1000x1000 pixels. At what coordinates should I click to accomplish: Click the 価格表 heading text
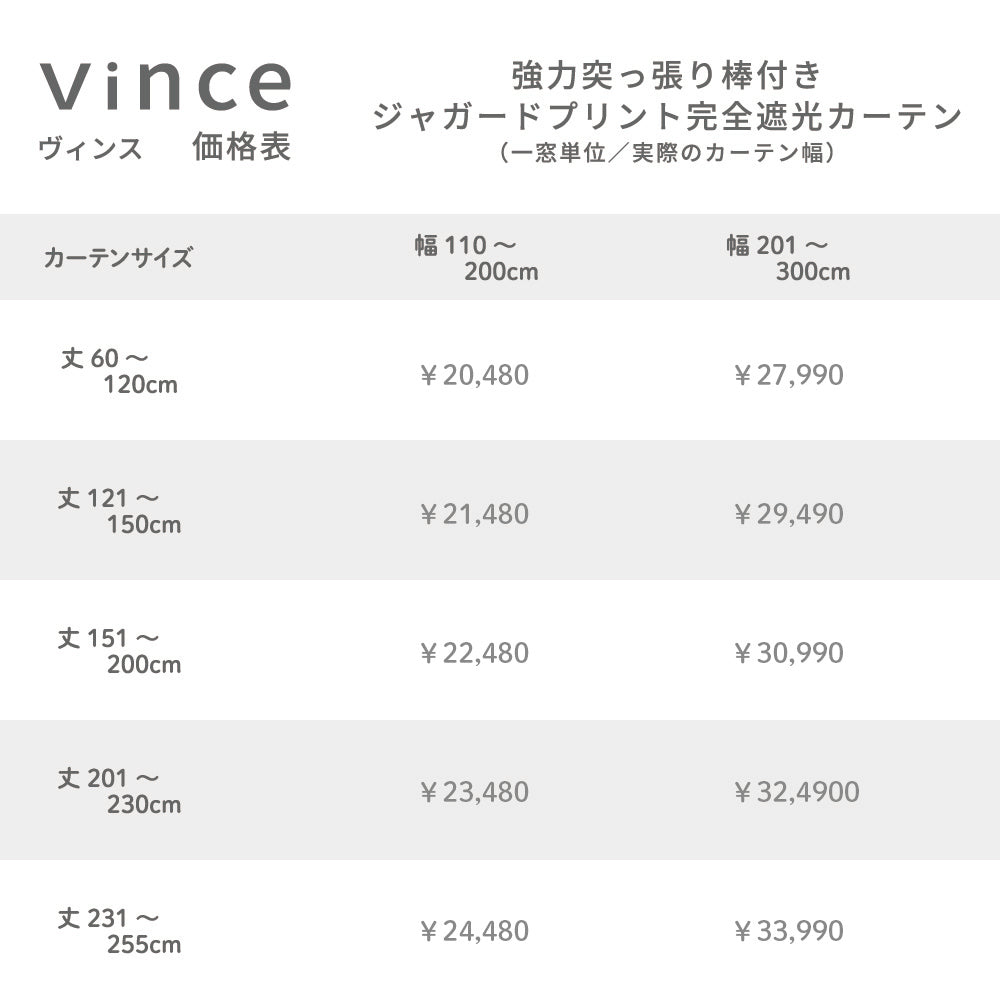point(241,148)
